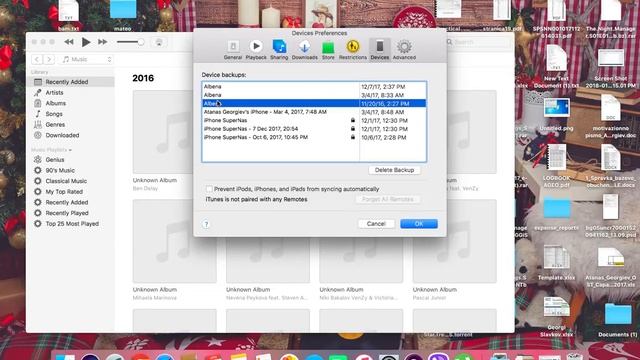Open the Classical Music playlist
The width and height of the screenshot is (640, 360).
[73, 181]
